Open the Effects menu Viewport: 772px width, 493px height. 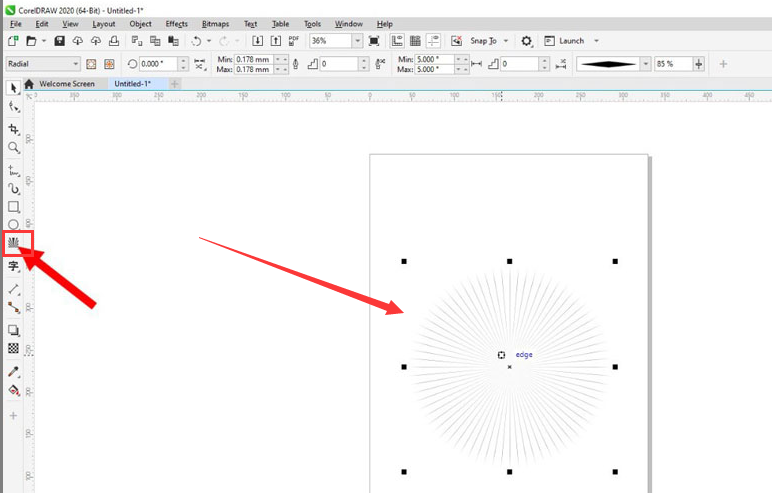[x=176, y=24]
